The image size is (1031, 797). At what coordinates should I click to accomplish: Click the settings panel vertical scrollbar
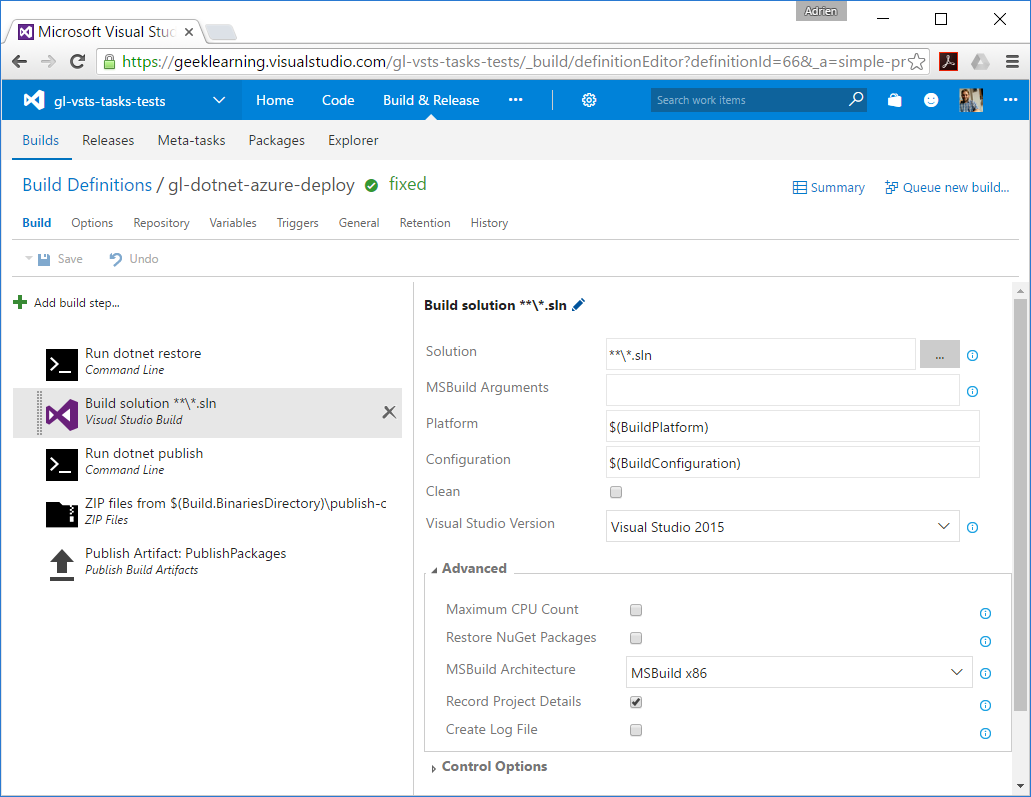[x=1020, y=504]
